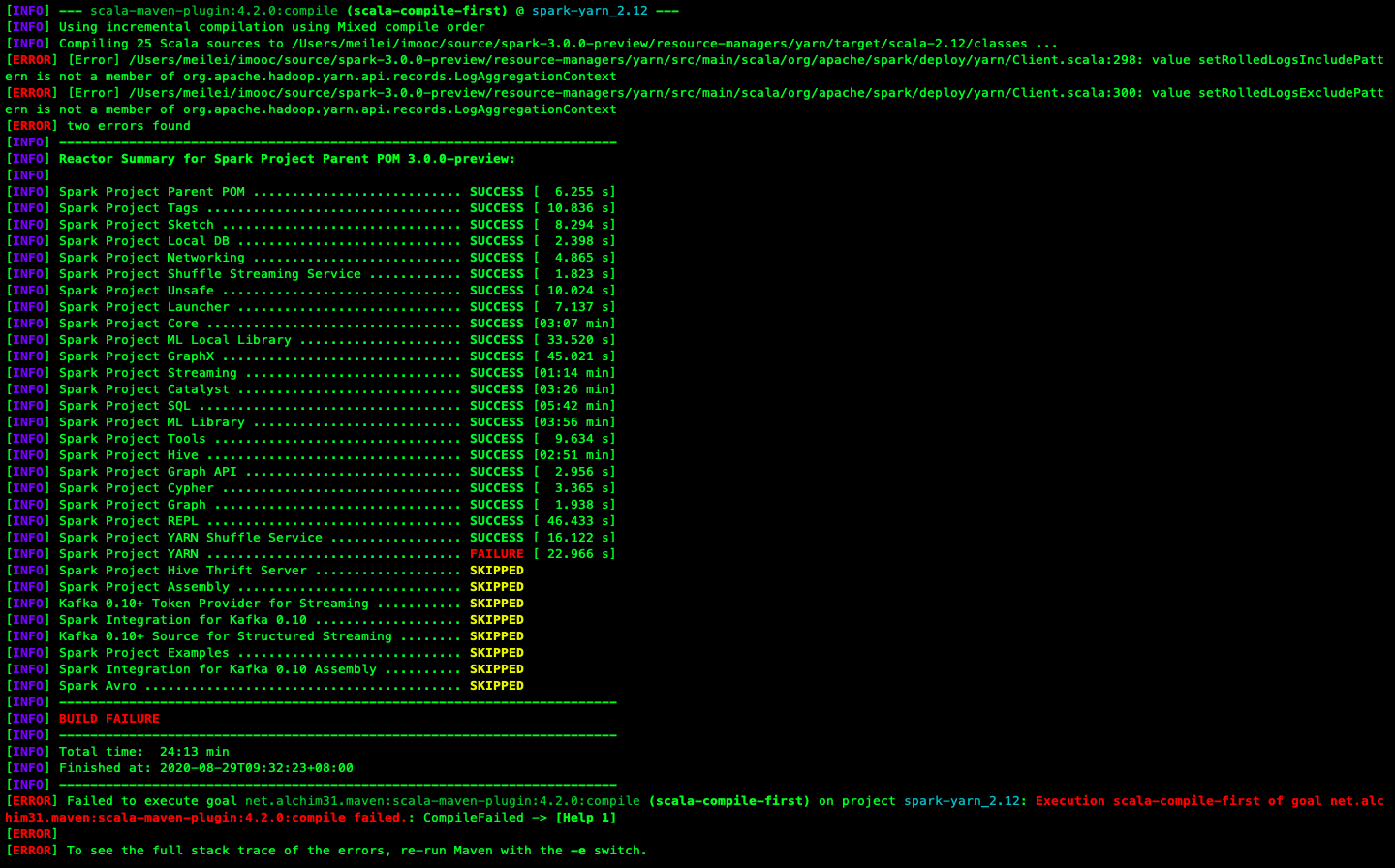
Task: Select the 'Spark Project Launcher' line
Action: [x=311, y=307]
